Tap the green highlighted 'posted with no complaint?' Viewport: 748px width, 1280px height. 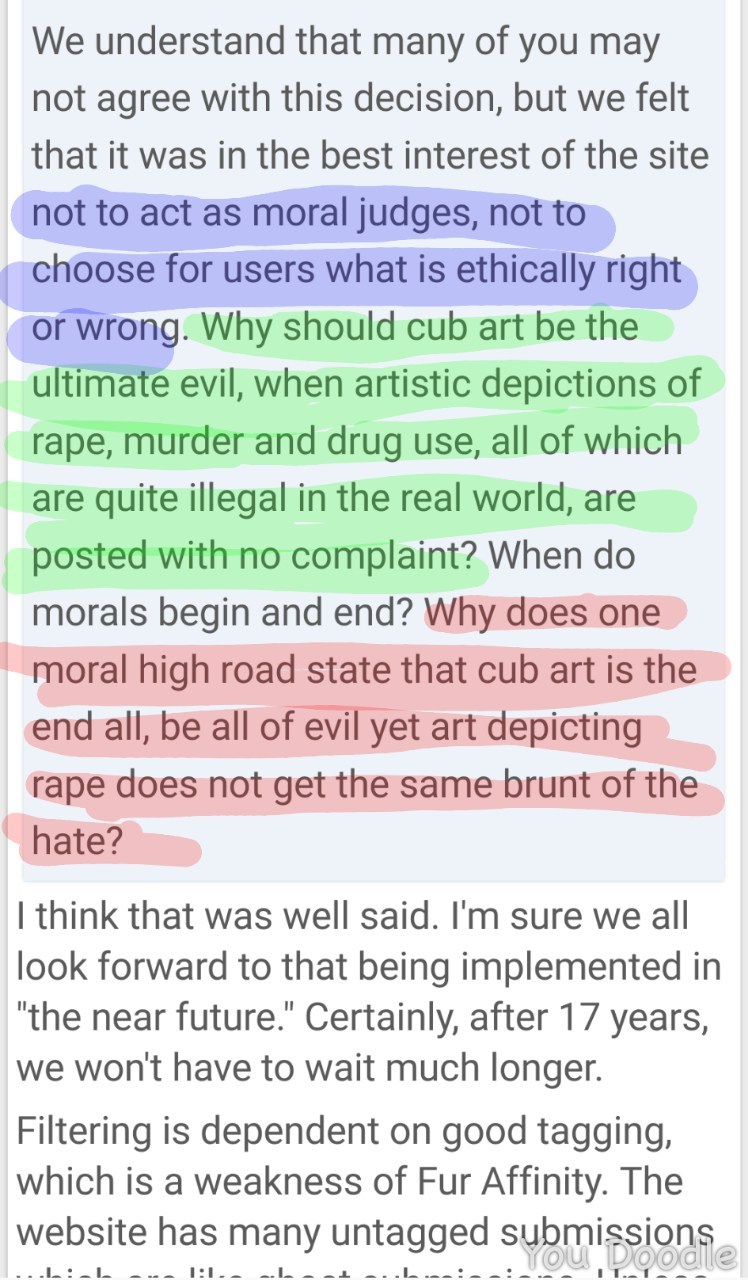(254, 556)
